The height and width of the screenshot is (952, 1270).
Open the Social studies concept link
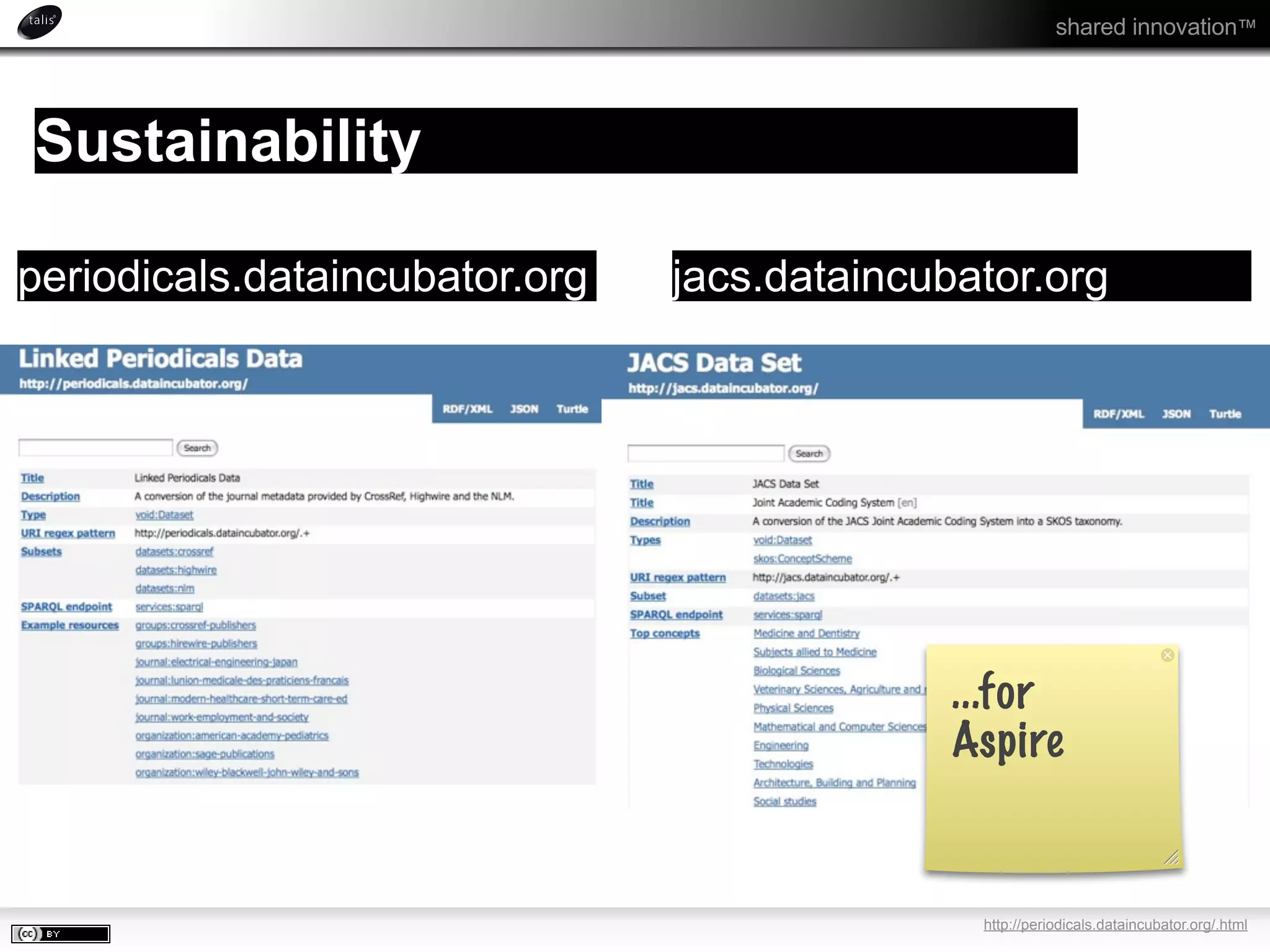pyautogui.click(x=784, y=801)
